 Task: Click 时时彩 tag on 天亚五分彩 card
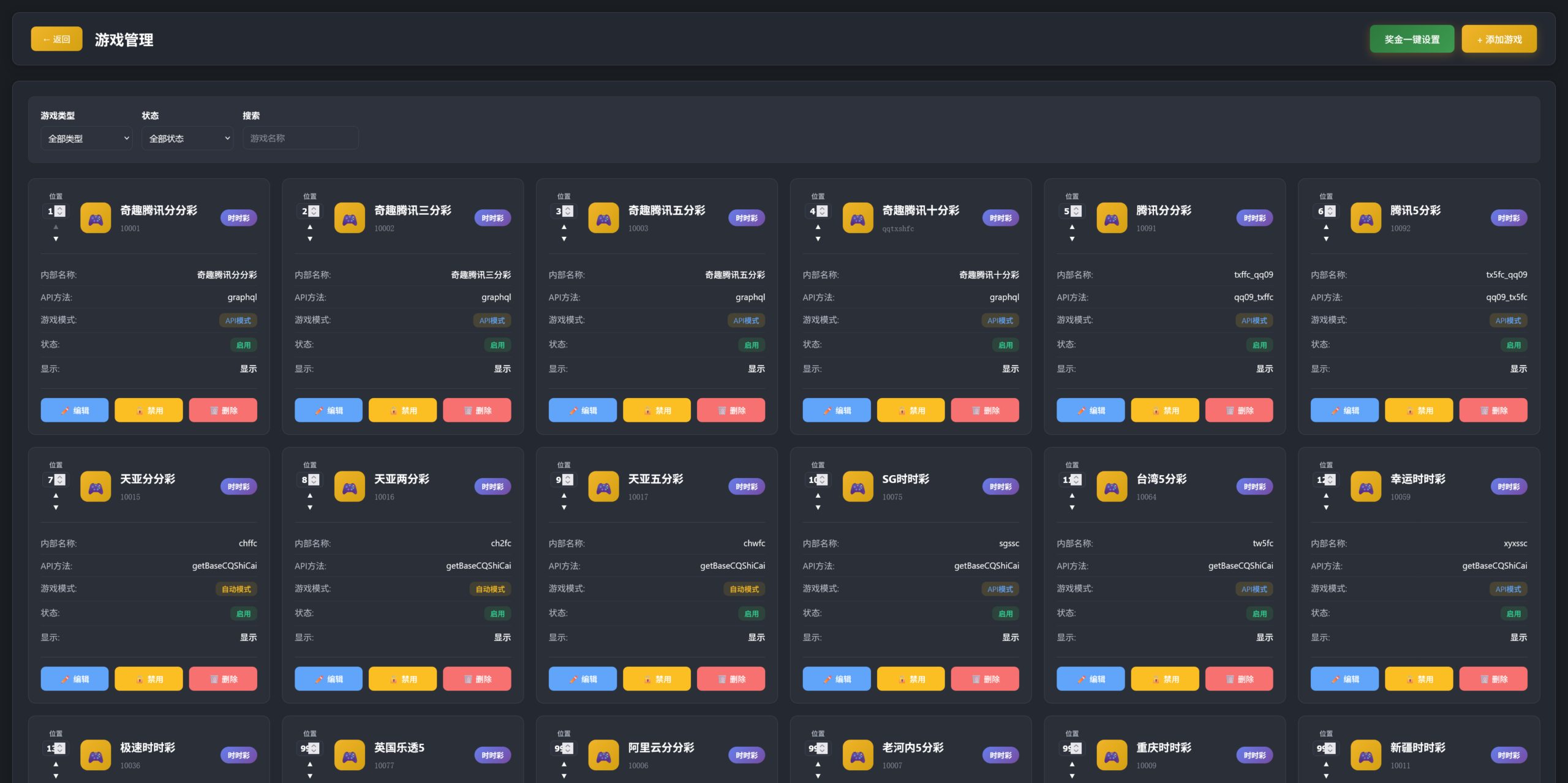tap(746, 487)
